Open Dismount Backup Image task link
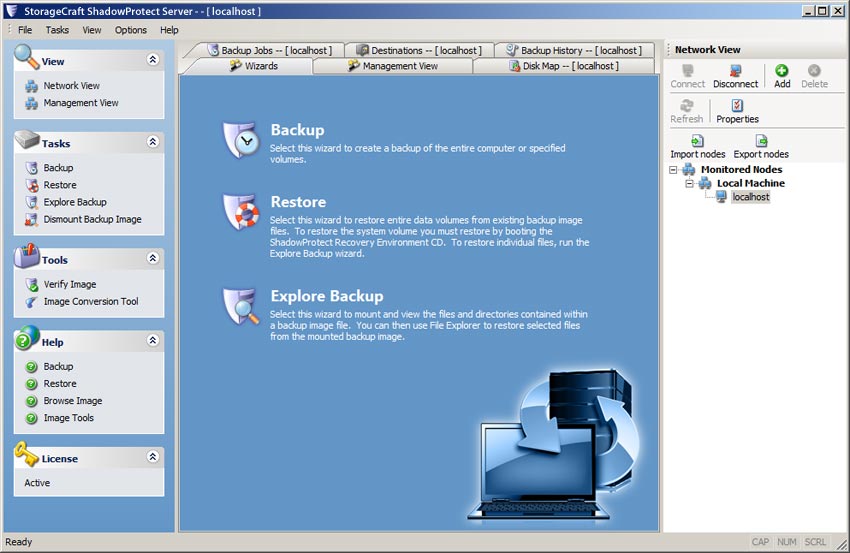 pyautogui.click(x=93, y=220)
